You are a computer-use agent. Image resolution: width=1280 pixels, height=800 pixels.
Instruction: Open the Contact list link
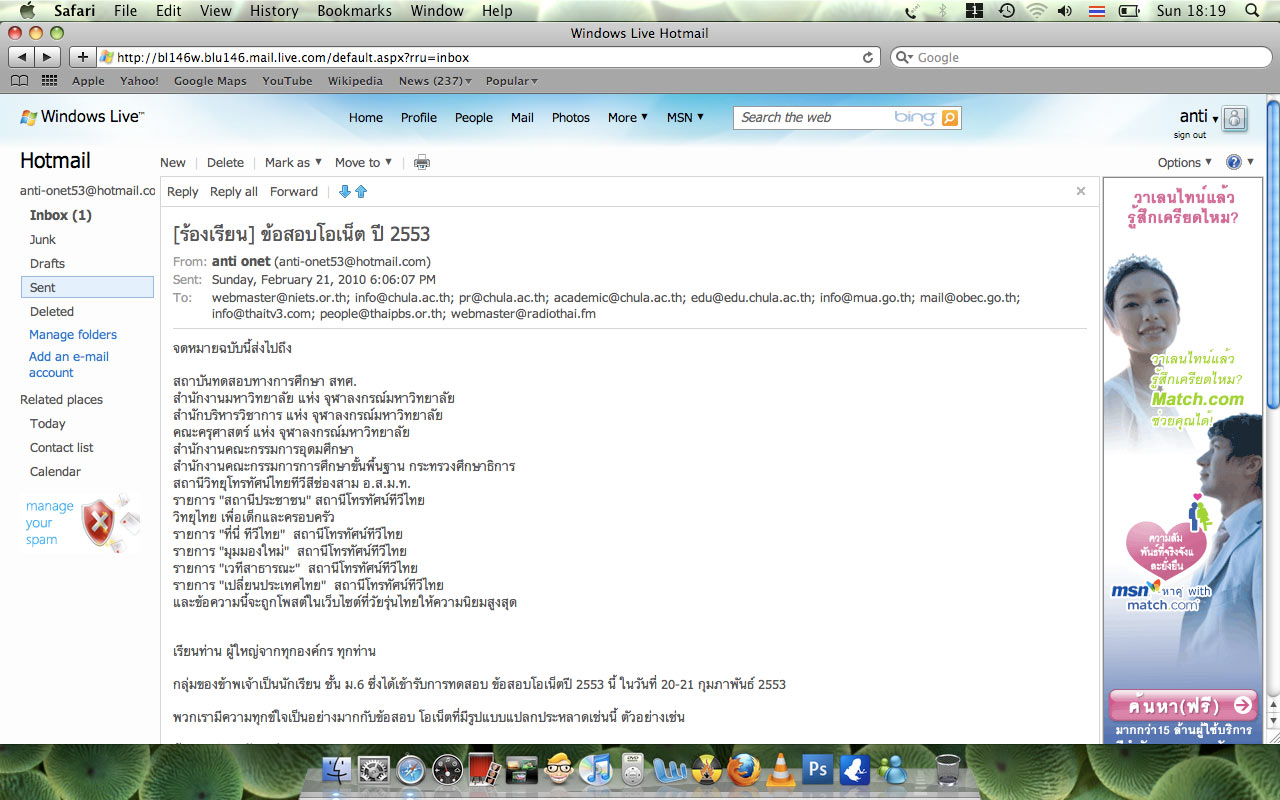62,447
